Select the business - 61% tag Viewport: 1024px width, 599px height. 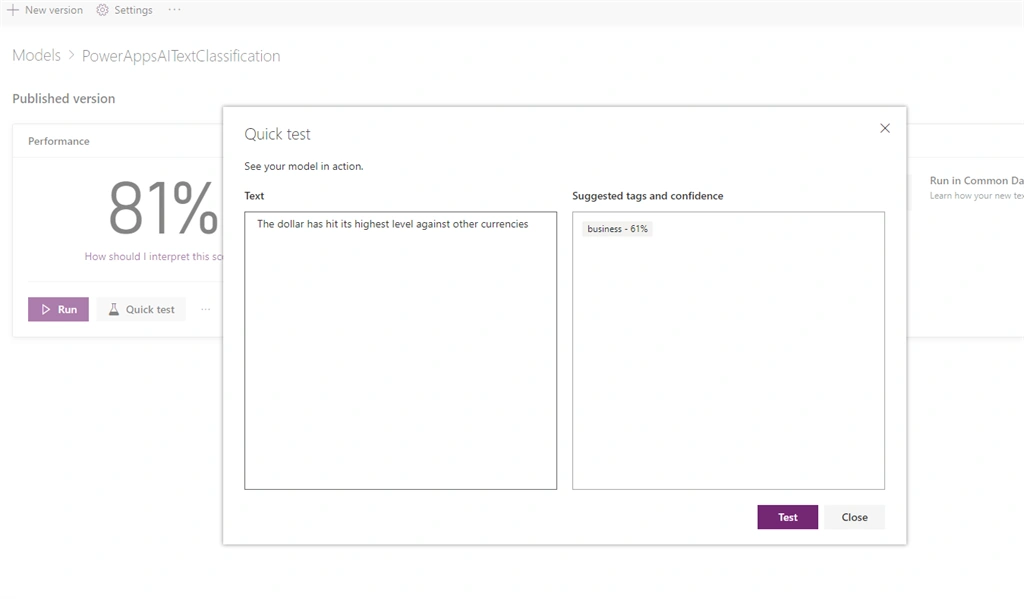click(x=617, y=229)
